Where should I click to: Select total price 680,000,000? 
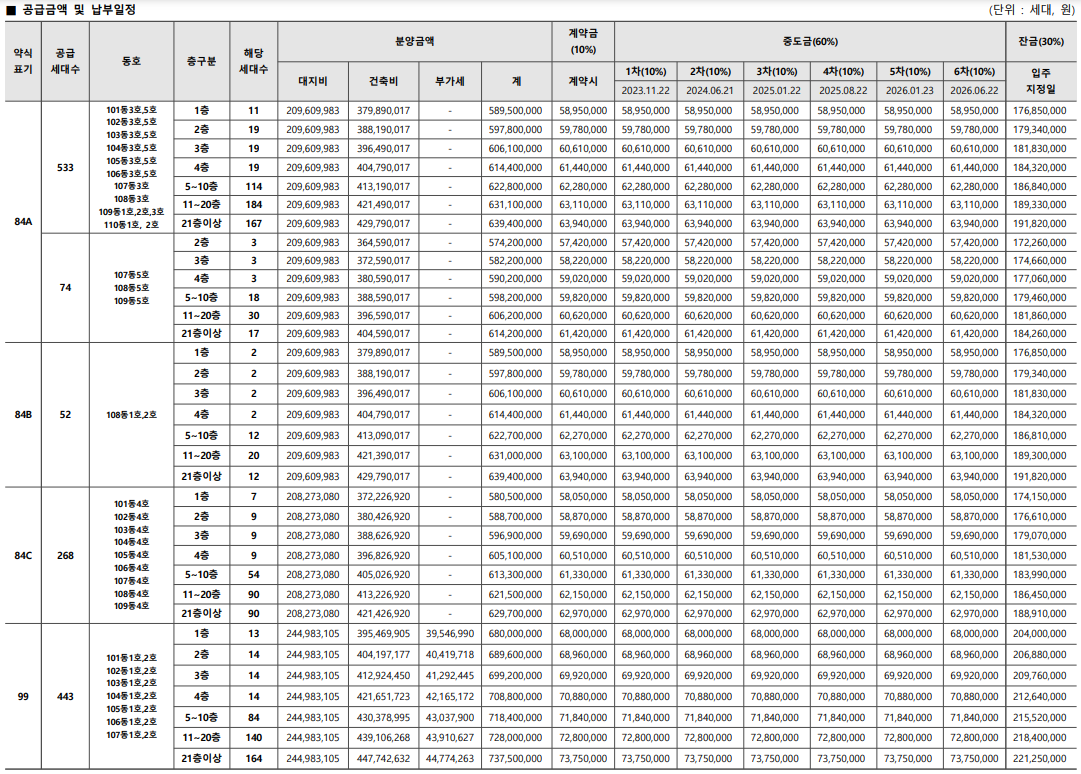(x=516, y=633)
